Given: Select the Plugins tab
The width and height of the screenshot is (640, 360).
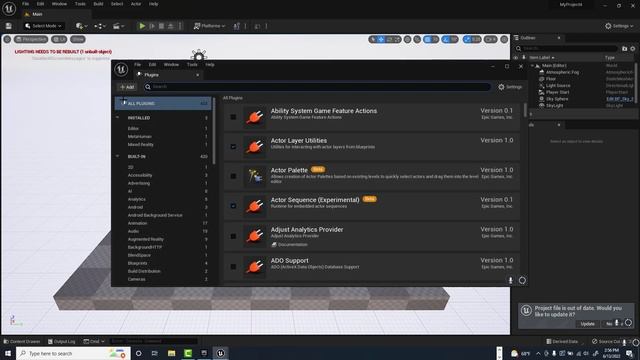Looking at the screenshot, I should (168, 75).
